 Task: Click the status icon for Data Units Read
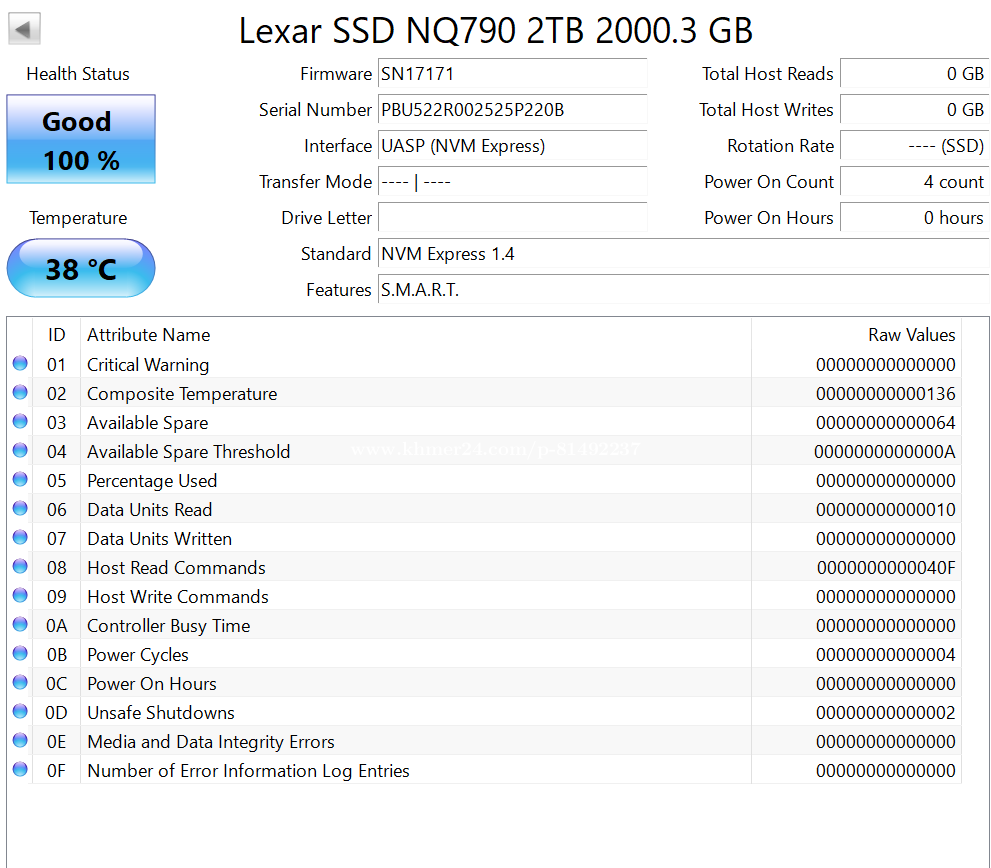[20, 509]
